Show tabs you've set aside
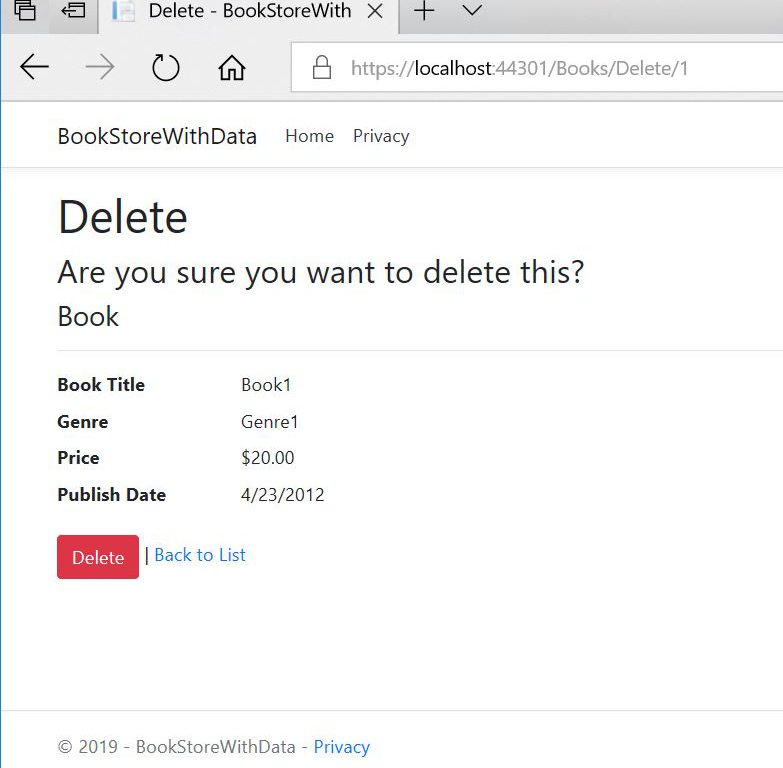 [25, 12]
